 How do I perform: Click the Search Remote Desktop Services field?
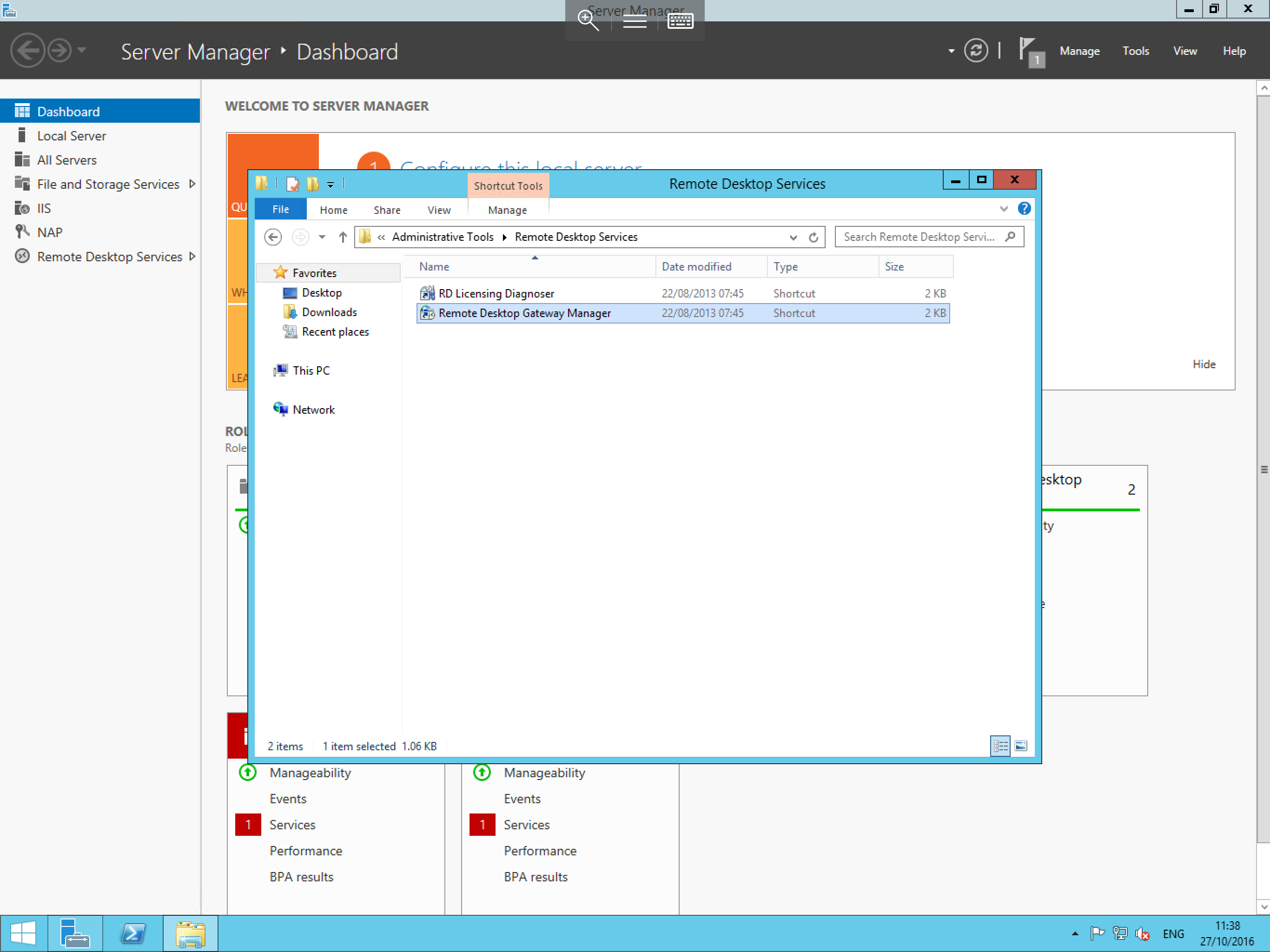[x=929, y=237]
